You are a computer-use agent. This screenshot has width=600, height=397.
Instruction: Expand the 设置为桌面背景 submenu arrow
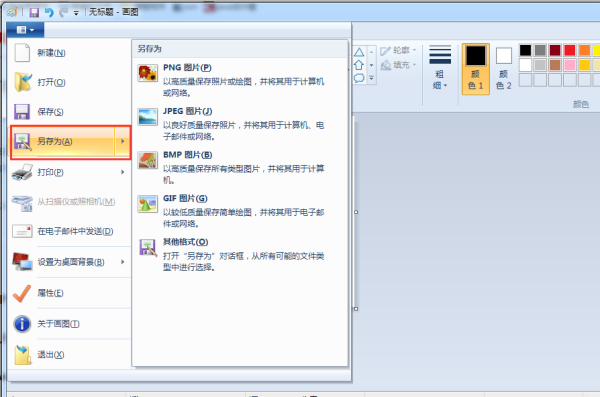[x=122, y=262]
